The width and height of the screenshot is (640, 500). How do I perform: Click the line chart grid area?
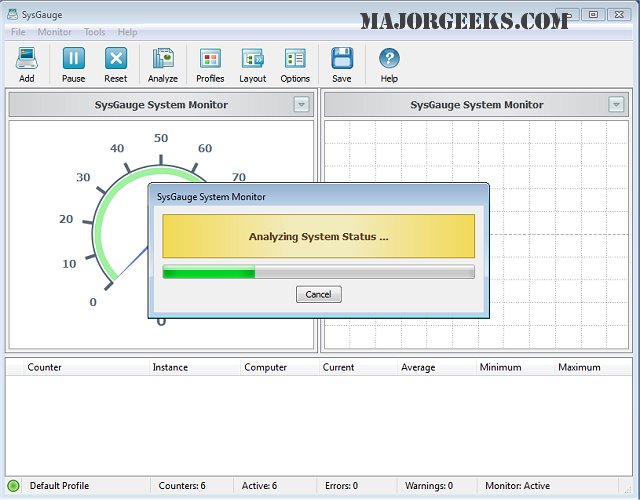pyautogui.click(x=476, y=235)
